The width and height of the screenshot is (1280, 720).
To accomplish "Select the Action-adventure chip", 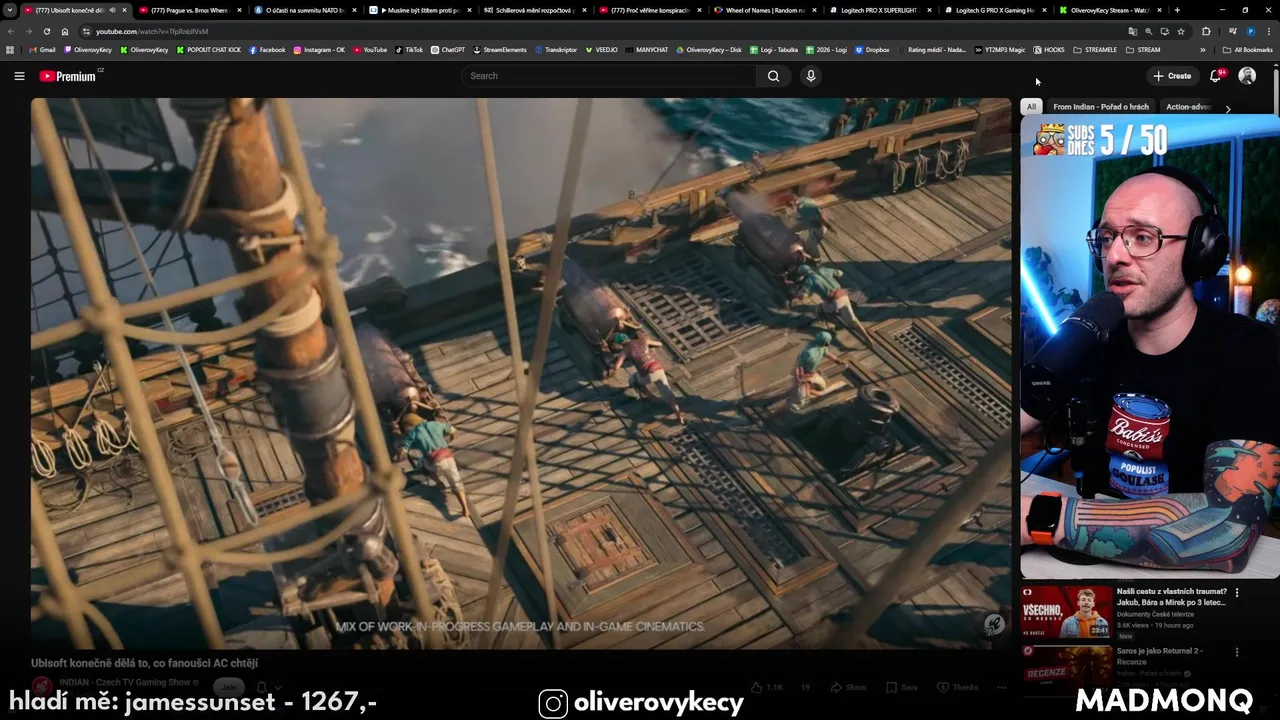I will tap(1188, 107).
